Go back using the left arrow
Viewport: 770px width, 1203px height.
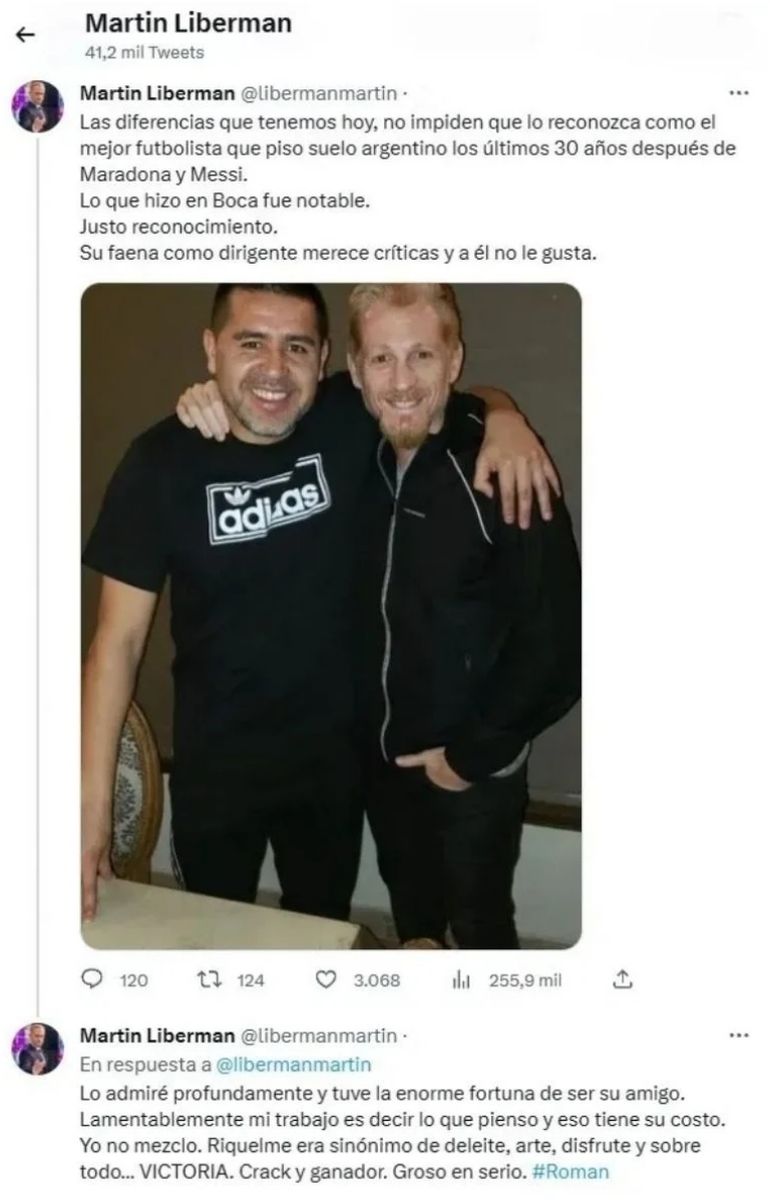click(26, 35)
